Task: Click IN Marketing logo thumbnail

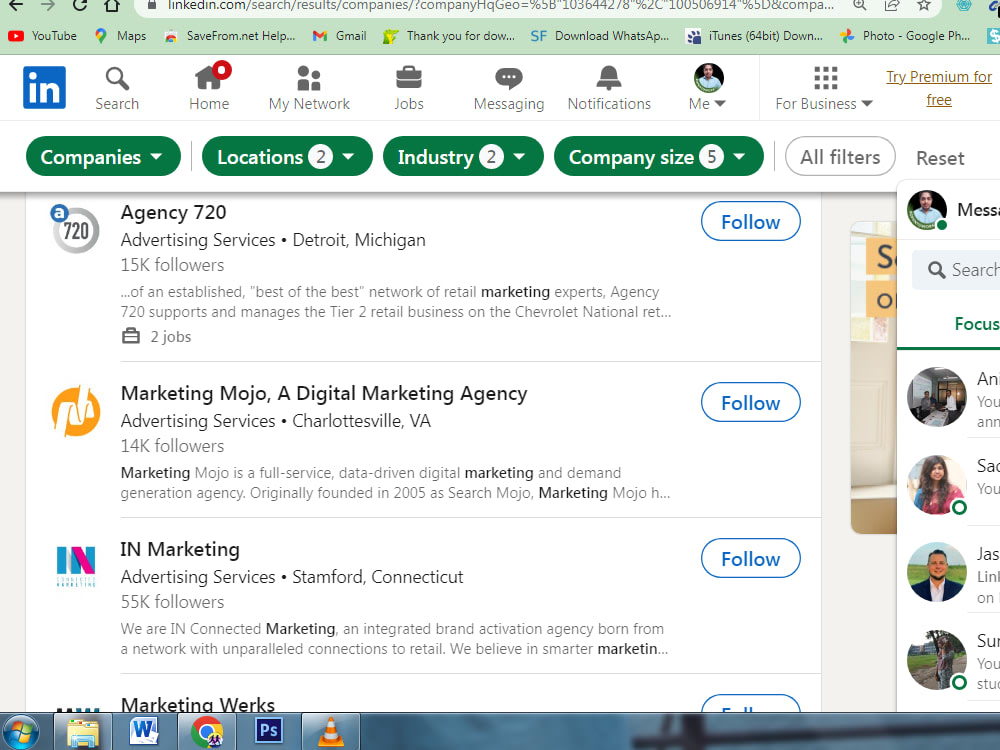Action: [76, 566]
